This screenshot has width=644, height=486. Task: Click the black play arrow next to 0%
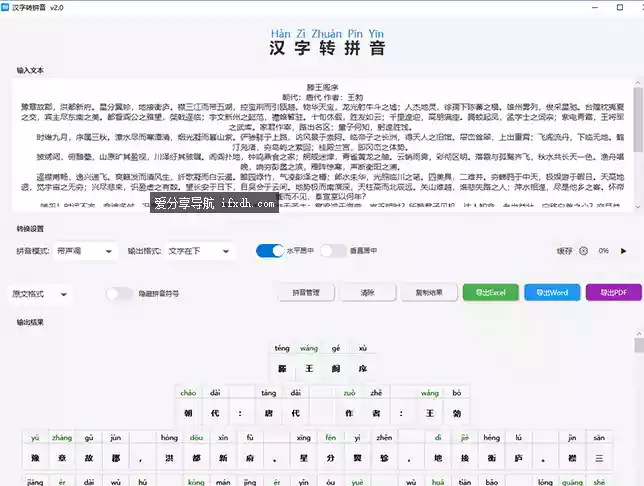(623, 251)
